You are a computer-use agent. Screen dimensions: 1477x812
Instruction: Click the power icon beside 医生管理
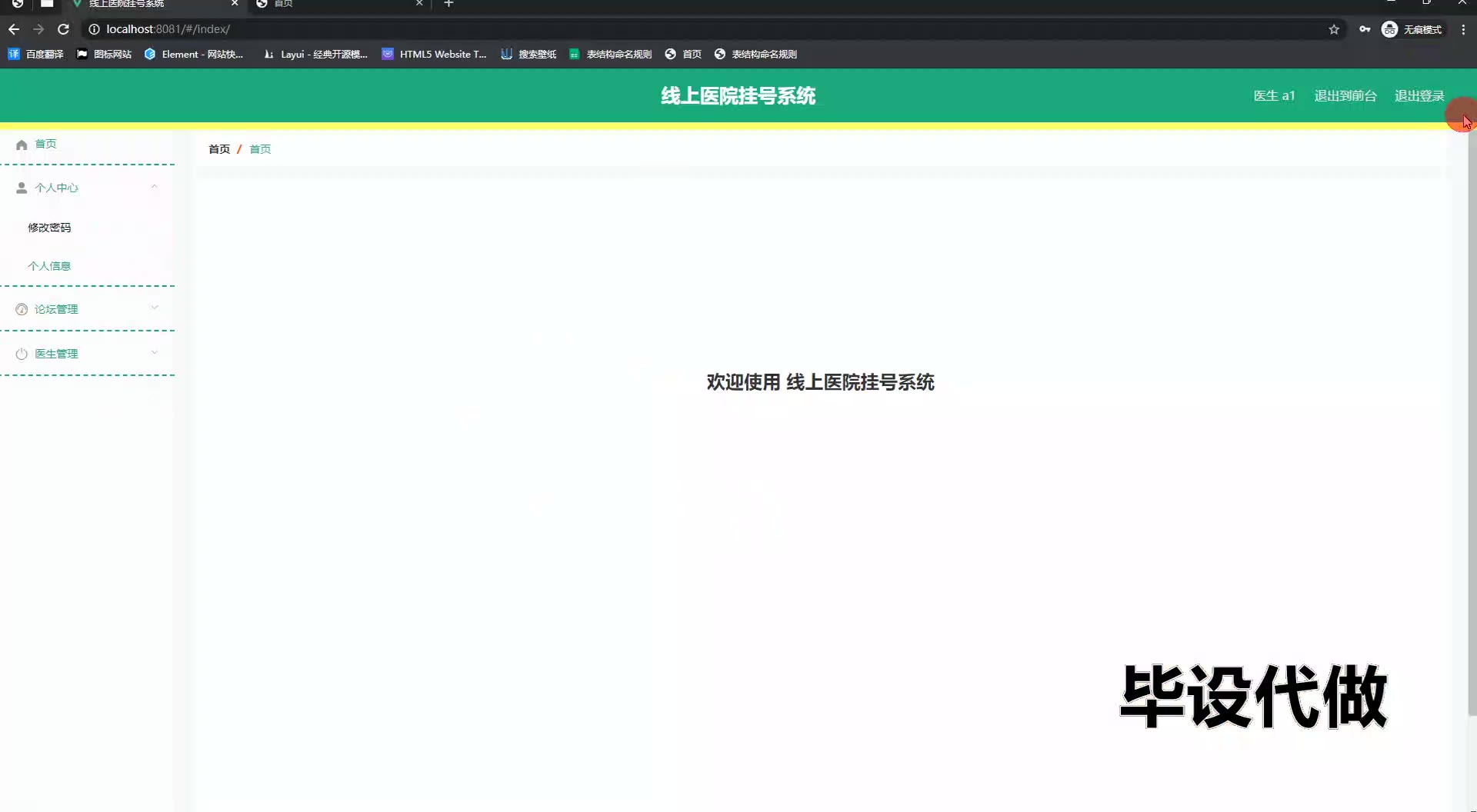tap(22, 354)
